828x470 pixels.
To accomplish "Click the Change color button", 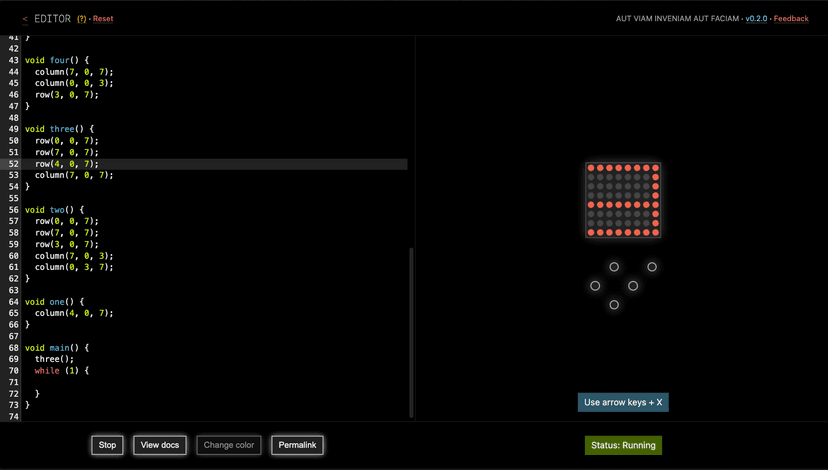I will click(229, 445).
